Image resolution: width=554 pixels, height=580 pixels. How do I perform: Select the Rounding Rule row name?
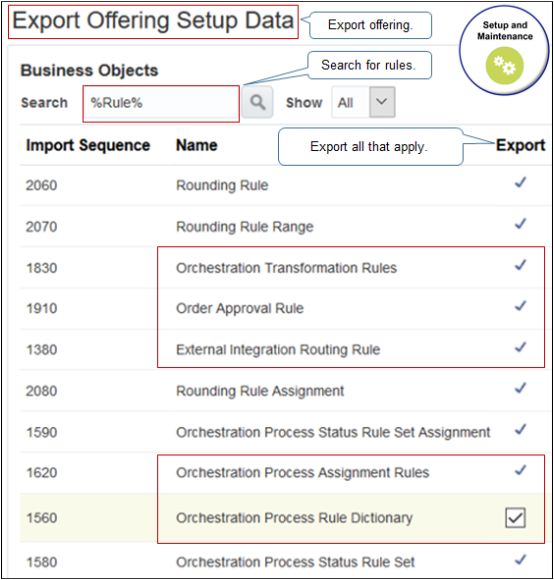(222, 185)
